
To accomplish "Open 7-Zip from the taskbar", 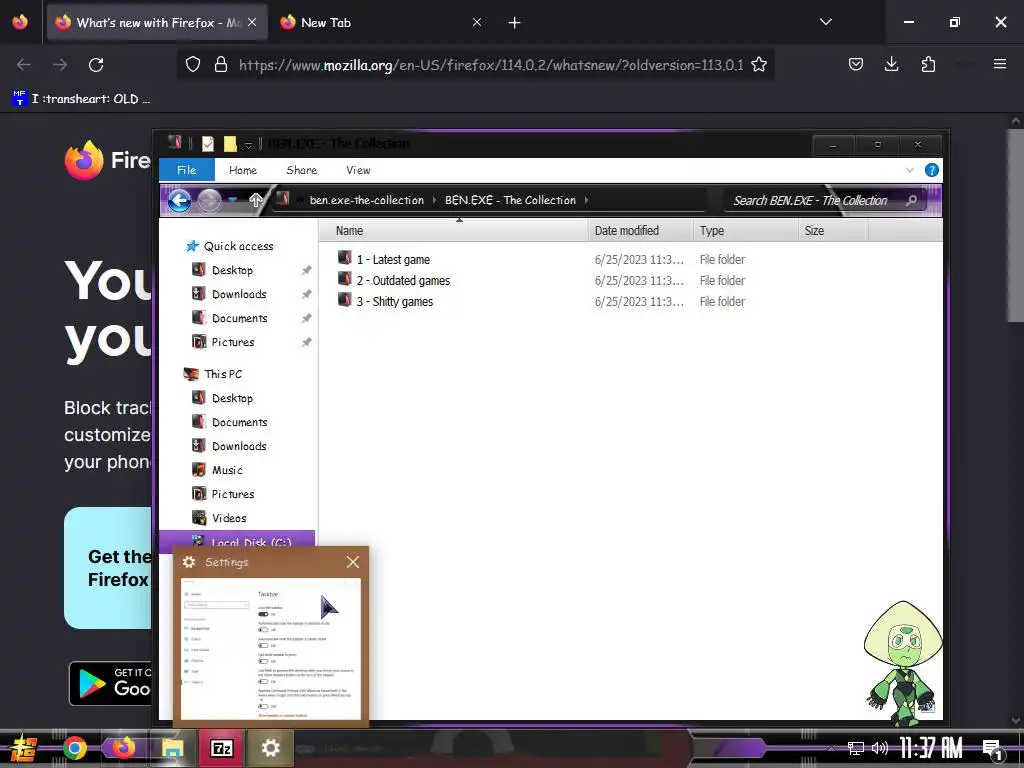I will point(221,748).
